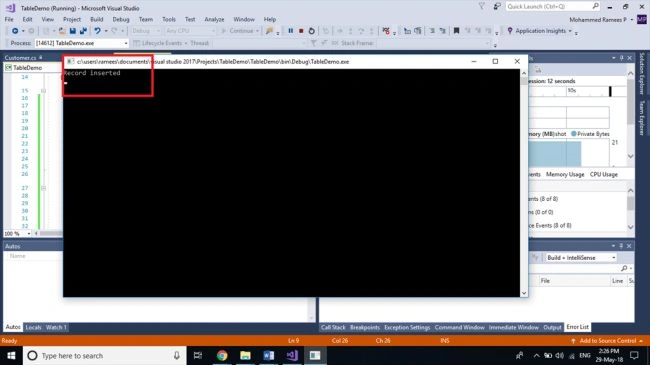The width and height of the screenshot is (650, 365).
Task: Click the Continue debug button
Action: 238,31
